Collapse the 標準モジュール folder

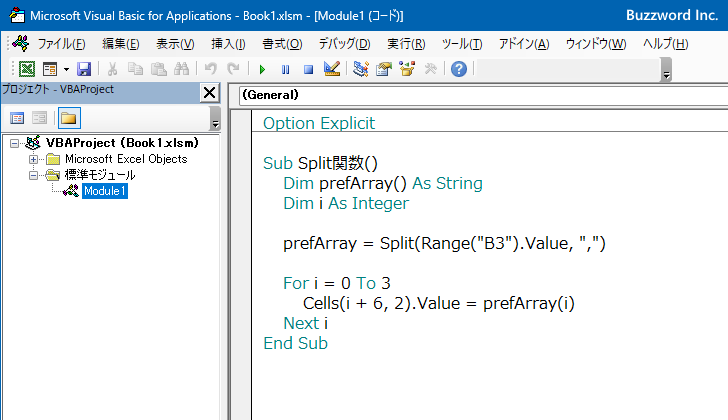33,175
